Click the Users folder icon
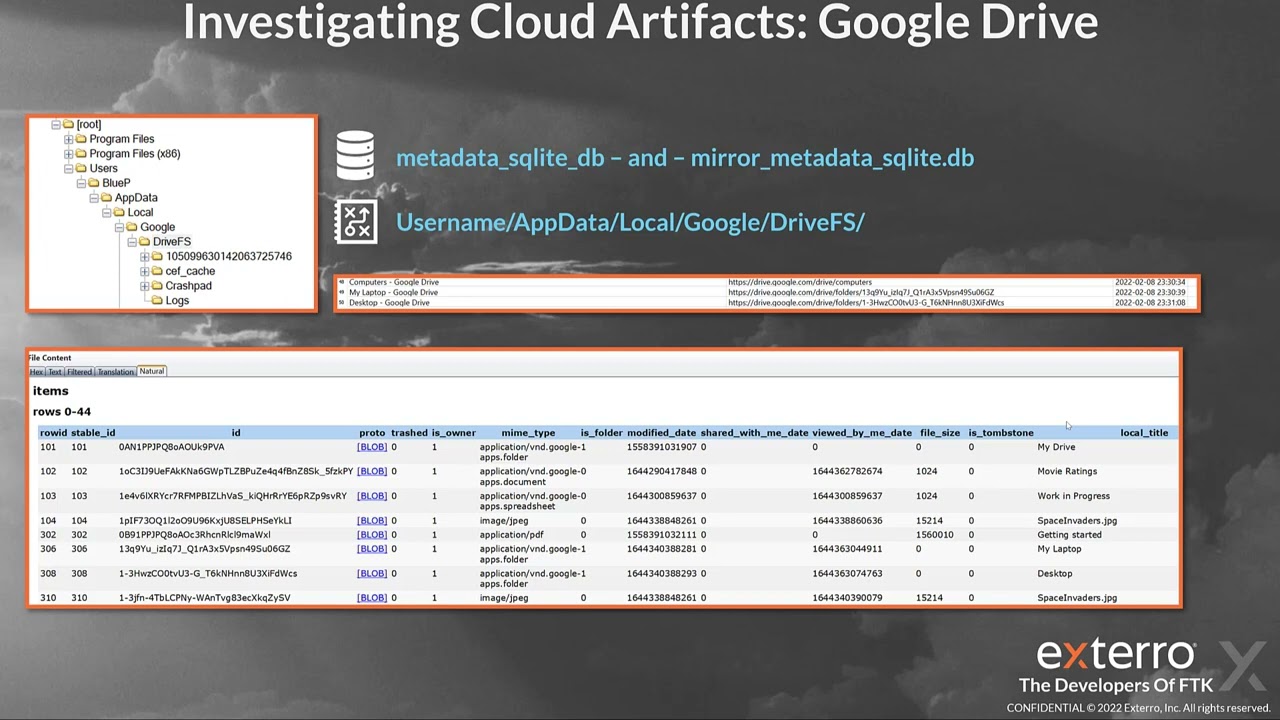The width and height of the screenshot is (1280, 720). pyautogui.click(x=81, y=169)
